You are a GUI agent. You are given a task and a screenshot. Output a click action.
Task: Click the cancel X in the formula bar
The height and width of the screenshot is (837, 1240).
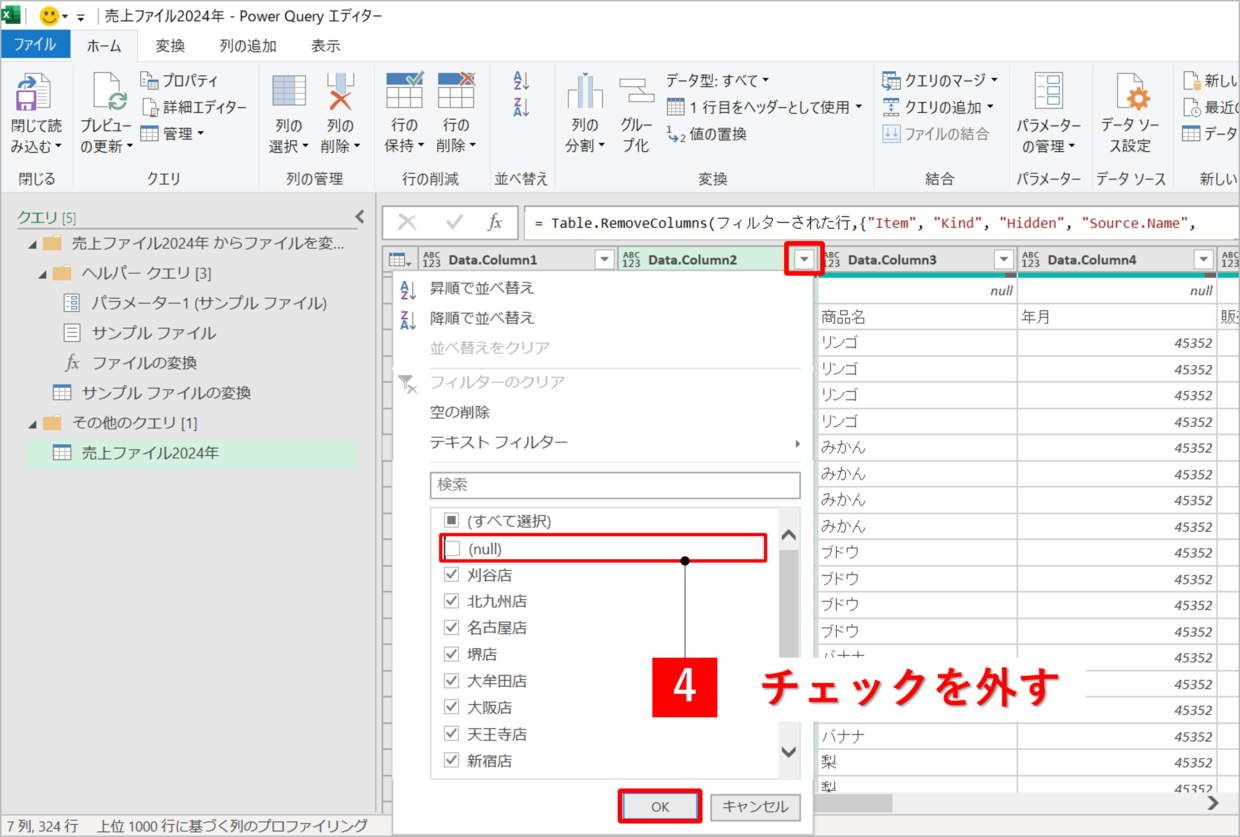click(407, 222)
